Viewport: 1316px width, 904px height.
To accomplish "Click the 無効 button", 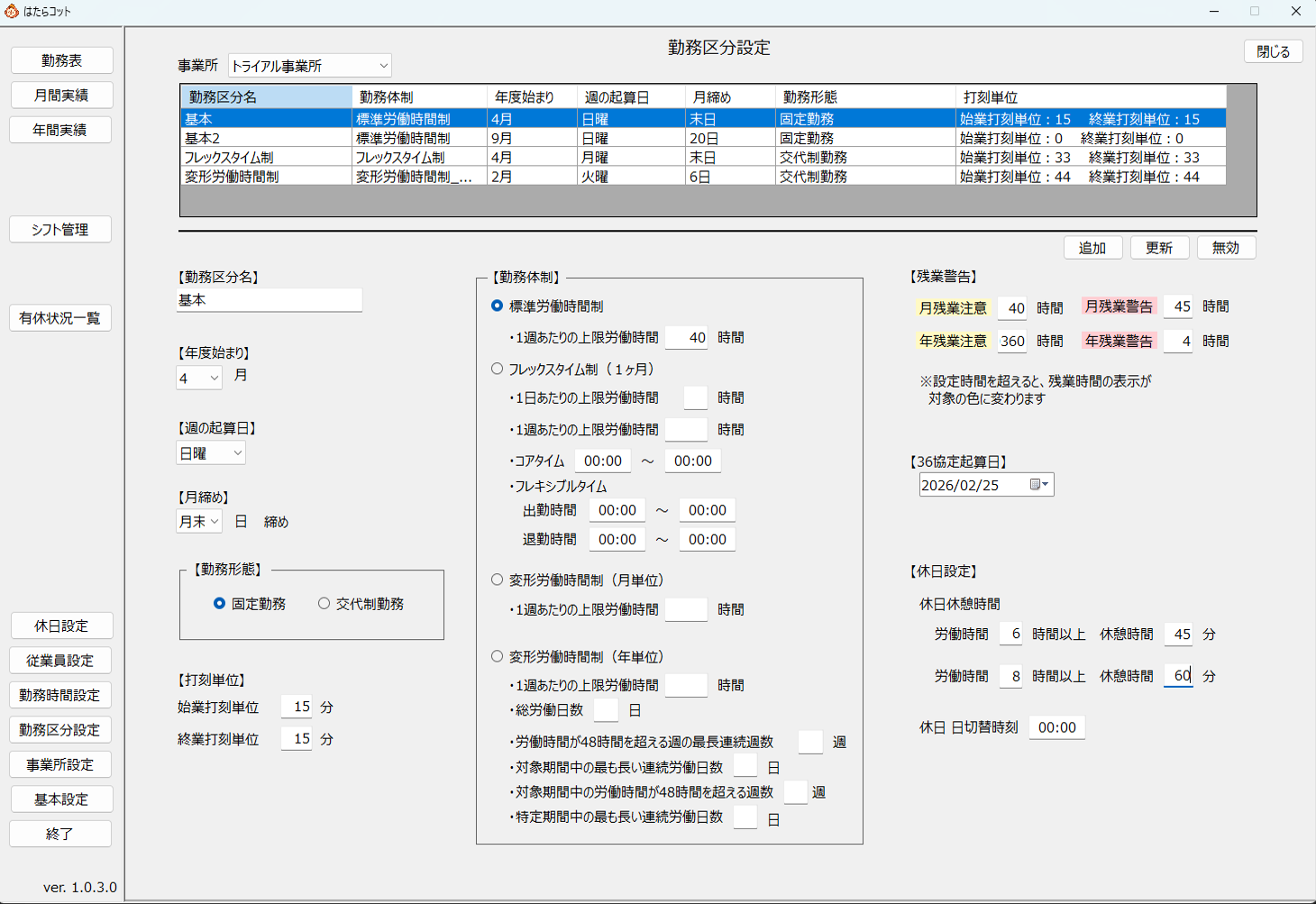I will [1225, 248].
